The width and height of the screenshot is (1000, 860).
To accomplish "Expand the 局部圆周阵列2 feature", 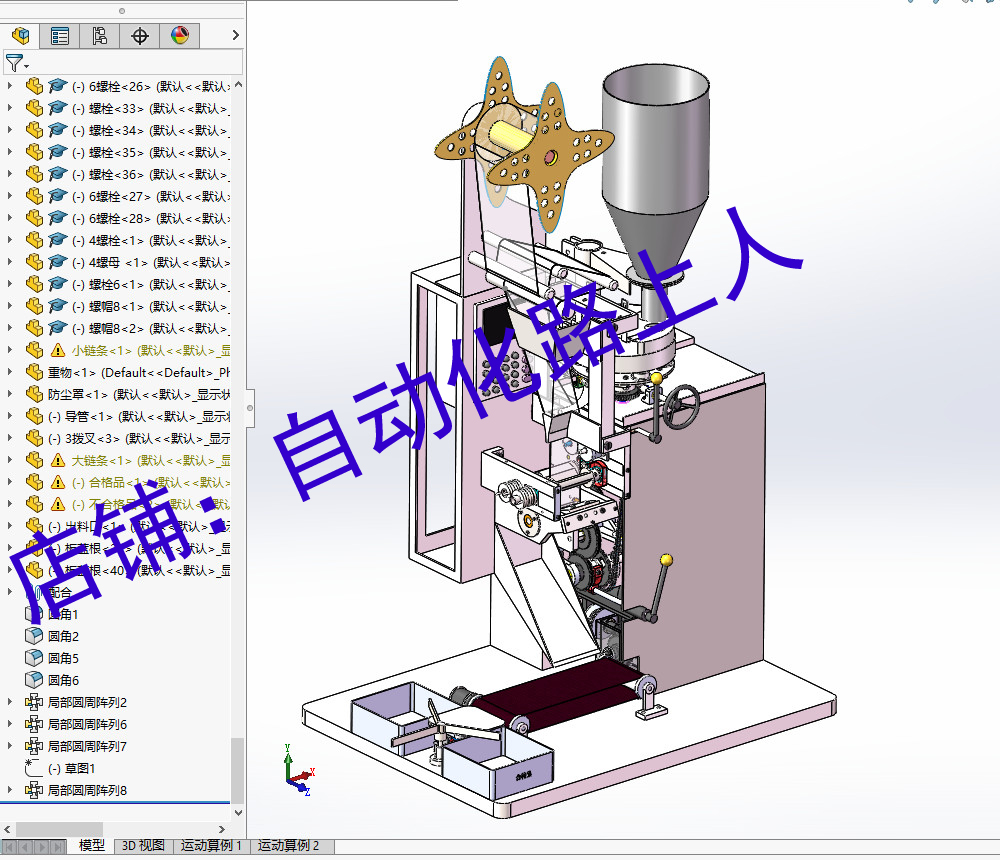I will pyautogui.click(x=9, y=701).
